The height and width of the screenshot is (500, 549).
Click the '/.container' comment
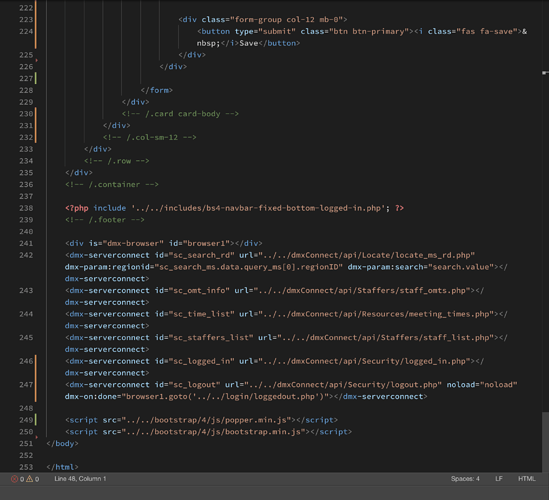[112, 185]
